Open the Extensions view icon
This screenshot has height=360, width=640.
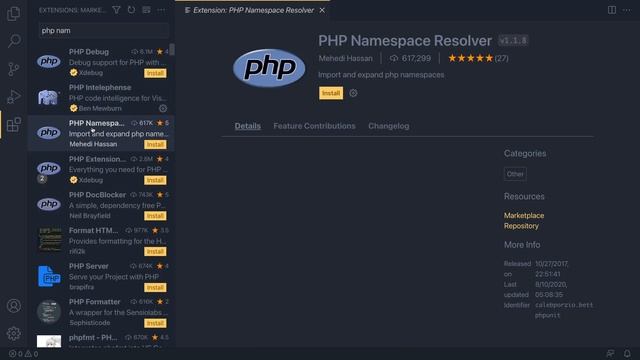coord(13,125)
